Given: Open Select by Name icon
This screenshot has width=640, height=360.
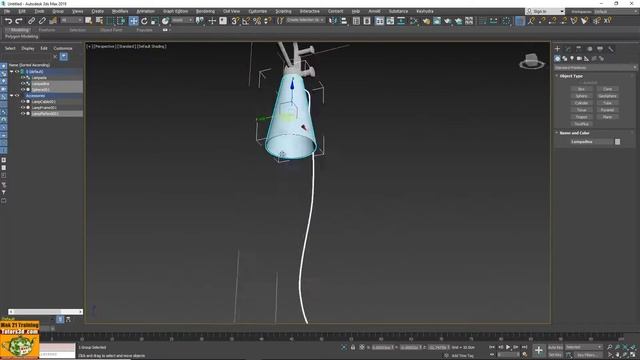Looking at the screenshot, I should [x=99, y=21].
